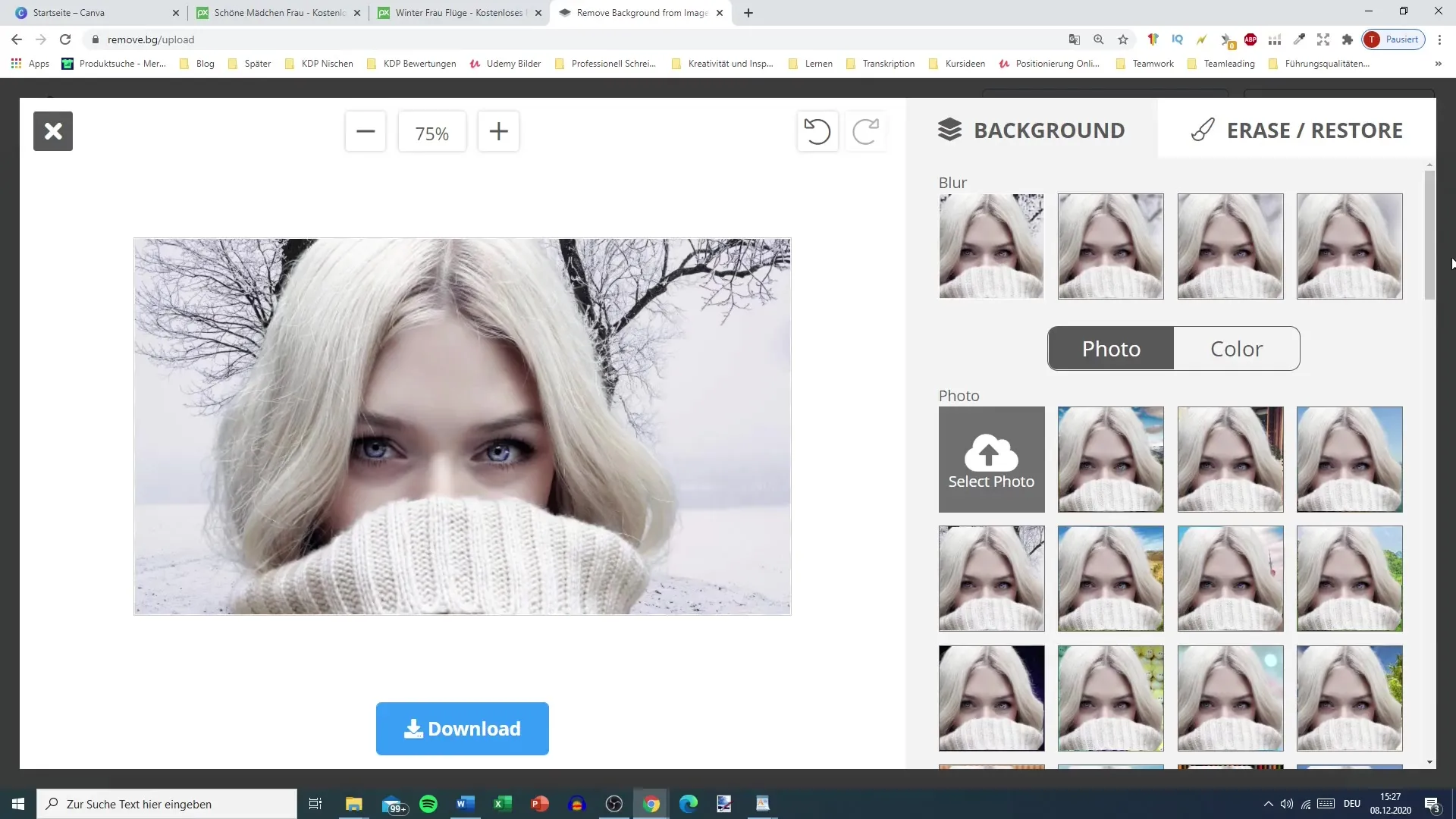
Task: Open Excel from the taskbar
Action: (x=503, y=804)
